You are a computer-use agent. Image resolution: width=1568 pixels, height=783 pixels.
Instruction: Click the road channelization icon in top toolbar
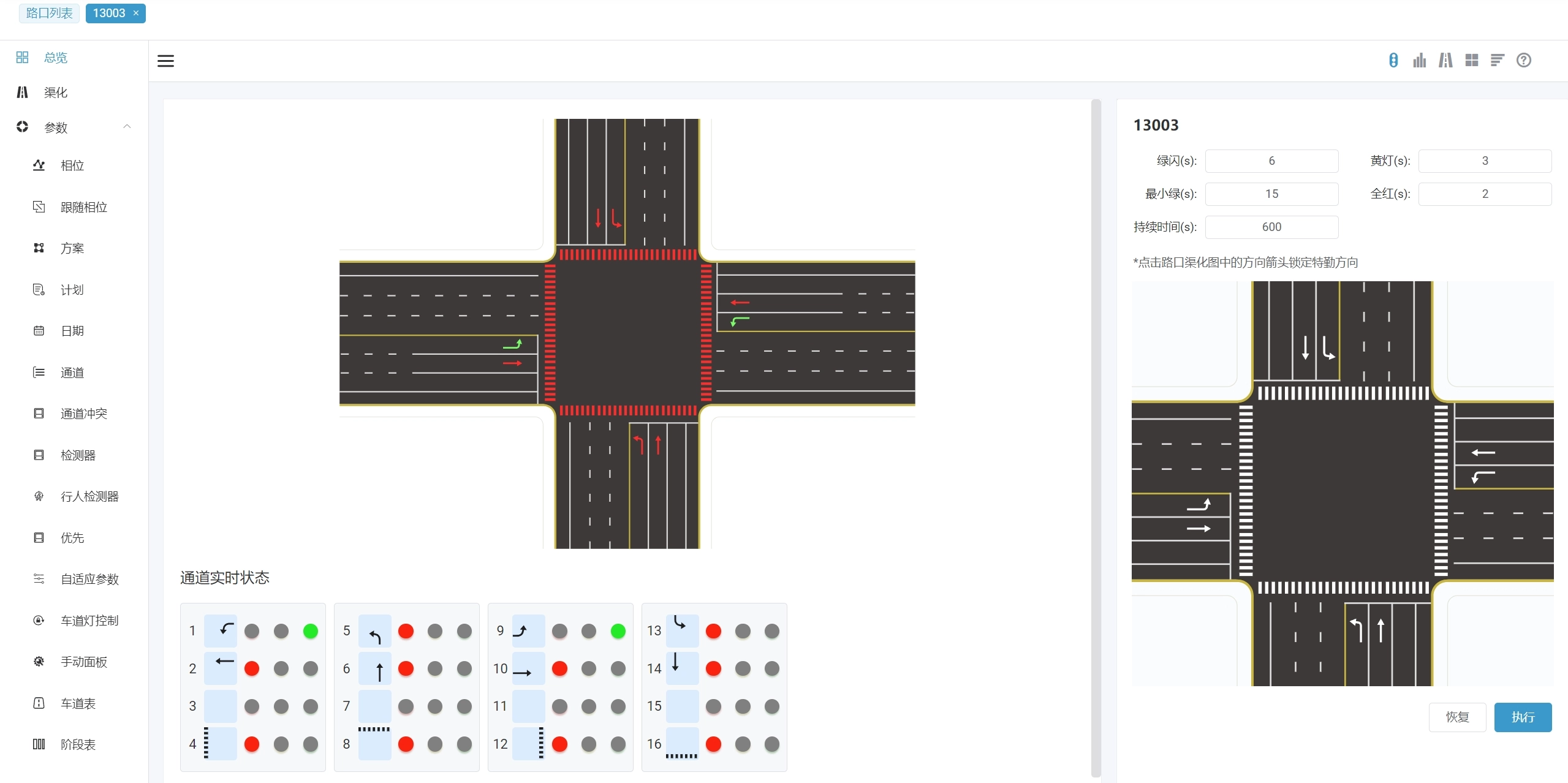click(1445, 60)
